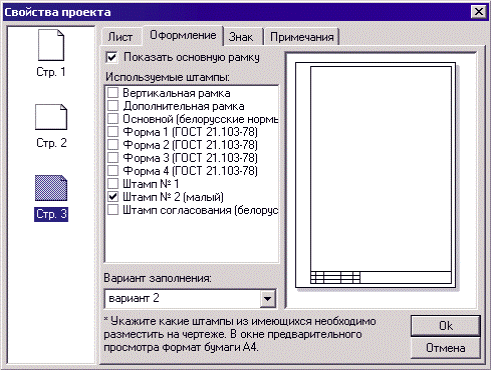Select the Стр. 2 landscape page icon
This screenshot has height=370, width=491.
[x=51, y=117]
